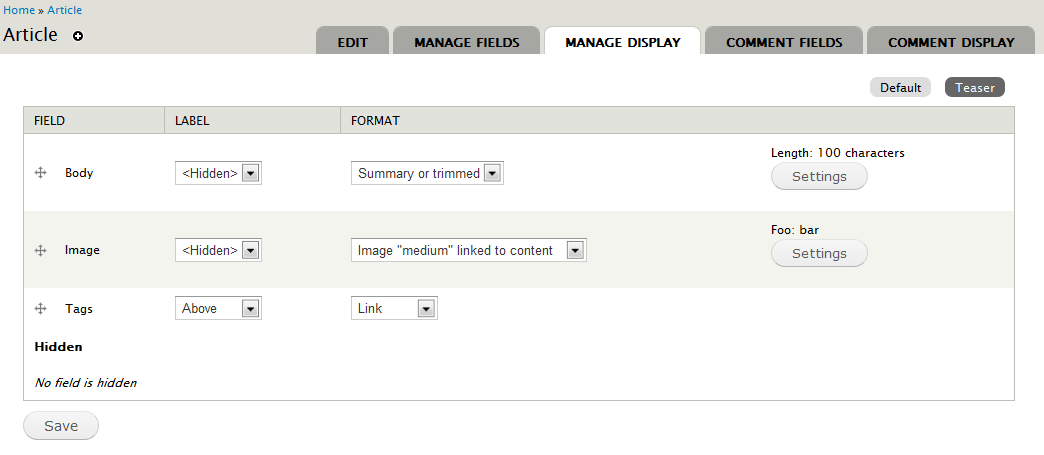Click the drag handle for Image row
Screen dimensions: 1044x455
41,250
